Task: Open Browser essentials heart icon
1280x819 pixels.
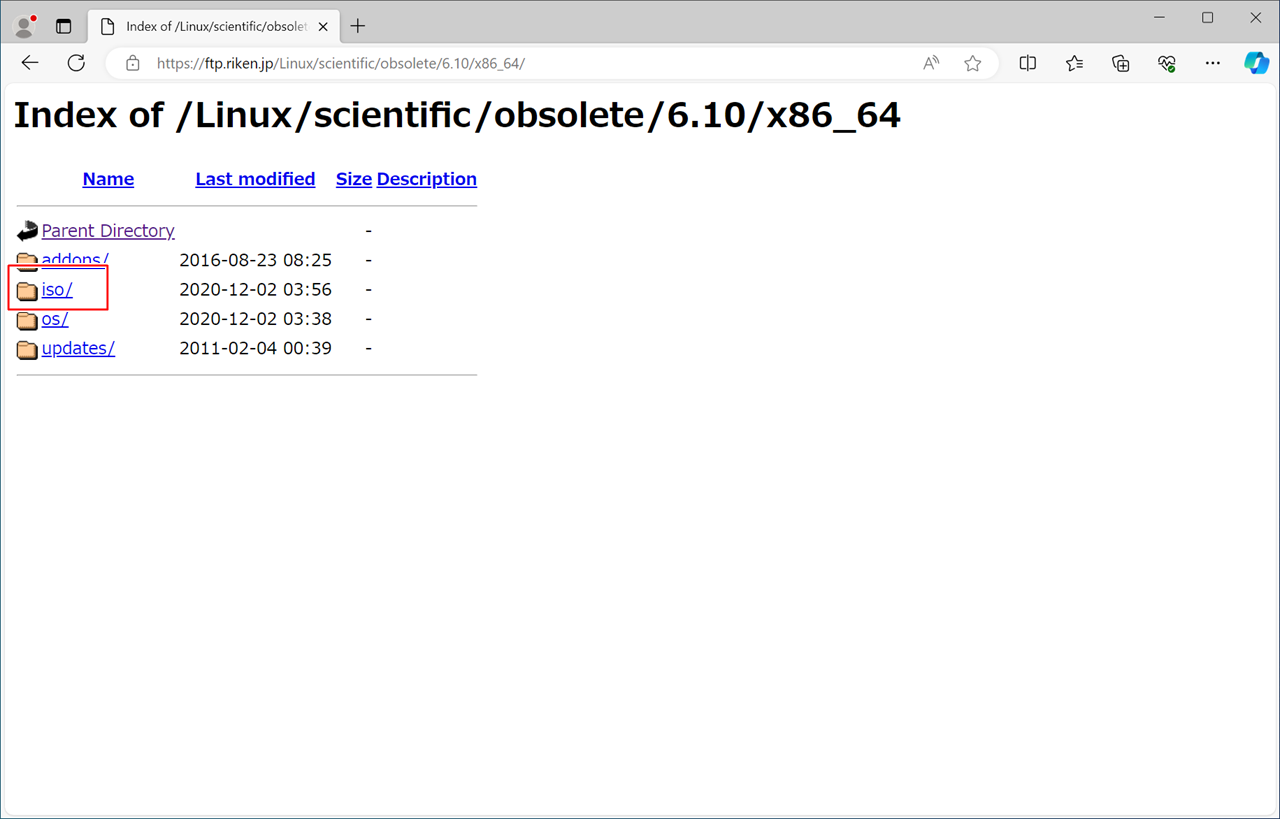Action: [x=1166, y=63]
